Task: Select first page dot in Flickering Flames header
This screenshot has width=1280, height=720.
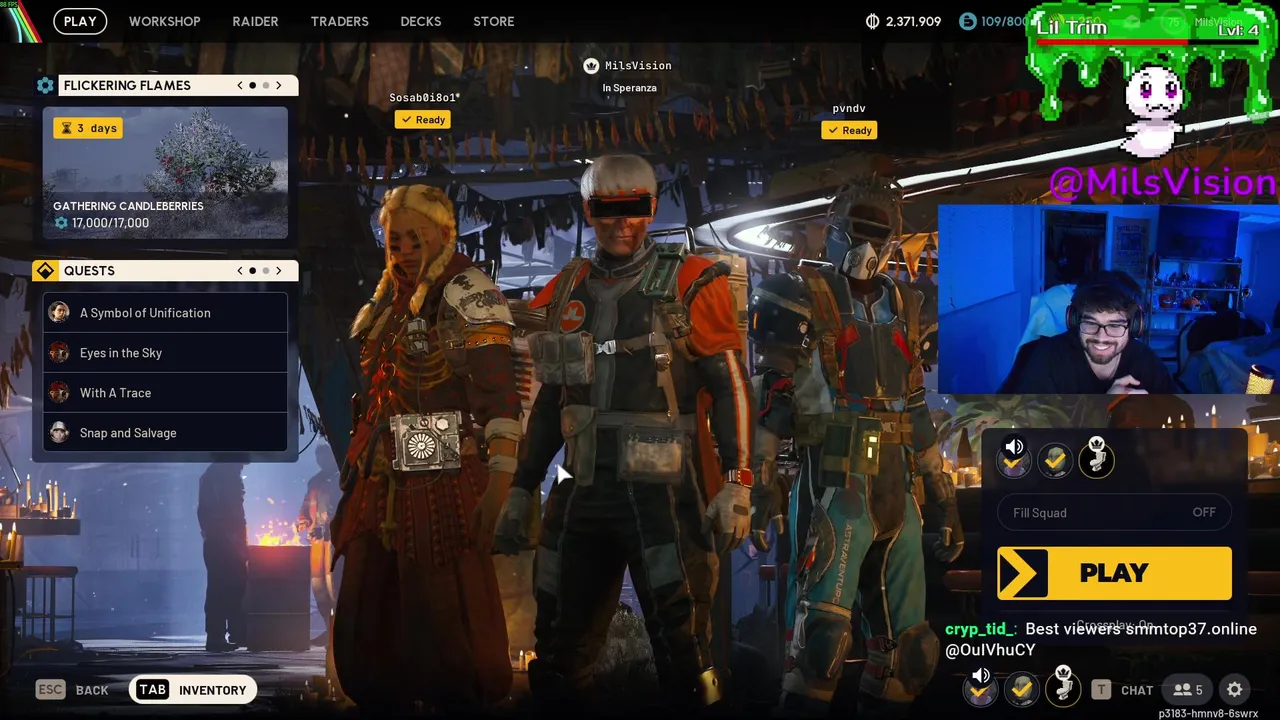Action: [253, 86]
